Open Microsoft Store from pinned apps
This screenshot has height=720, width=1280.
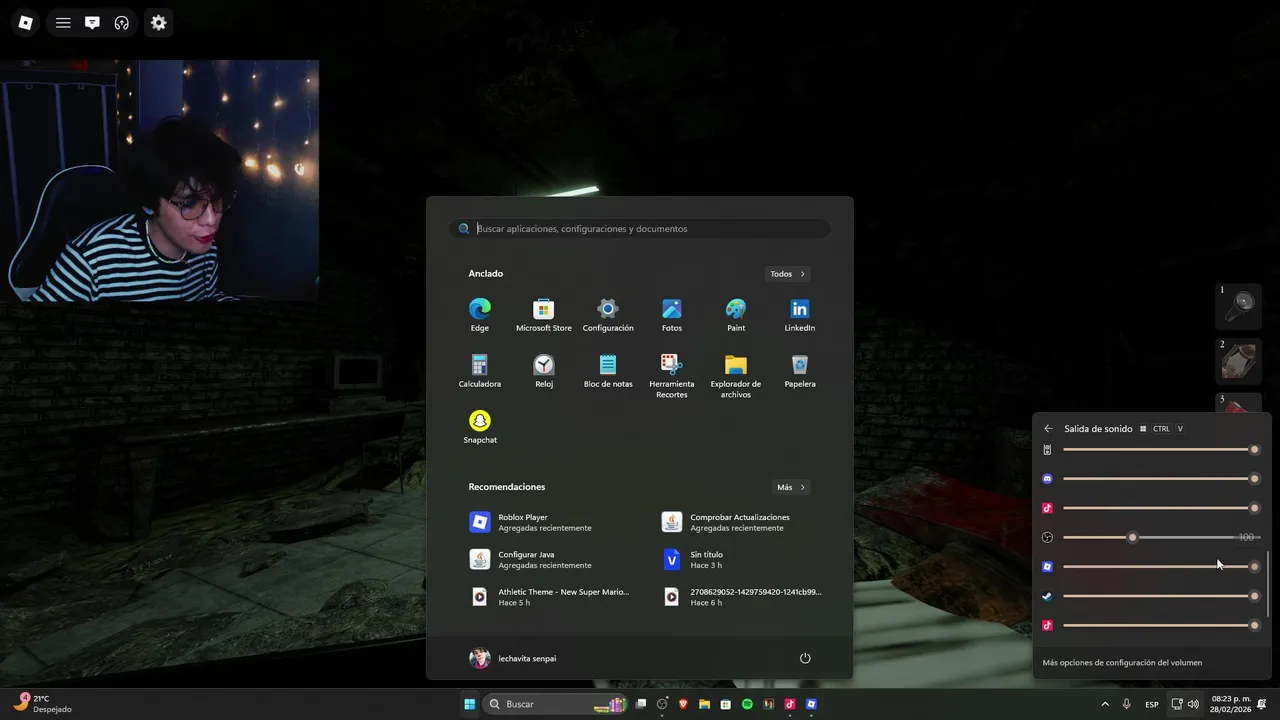[x=544, y=315]
